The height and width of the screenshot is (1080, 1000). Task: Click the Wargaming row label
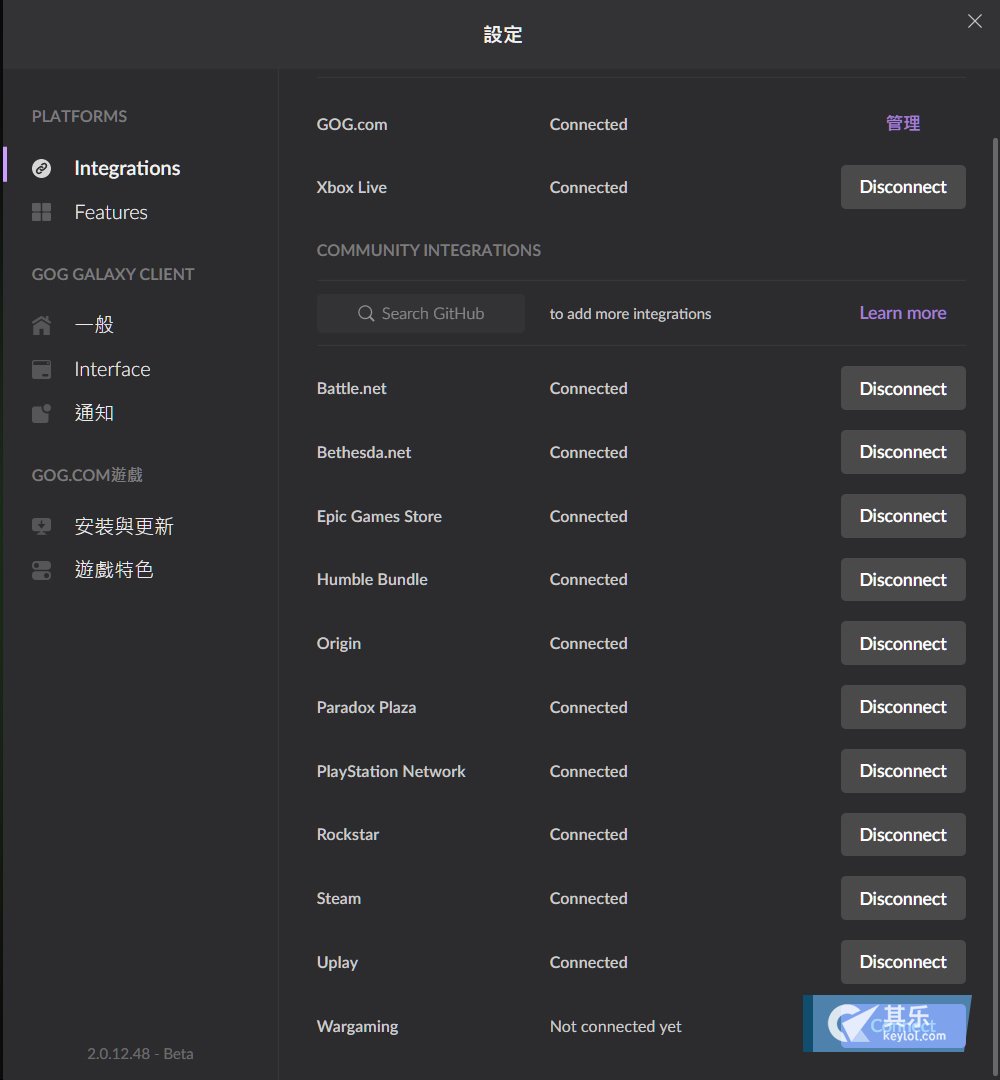coord(357,1026)
